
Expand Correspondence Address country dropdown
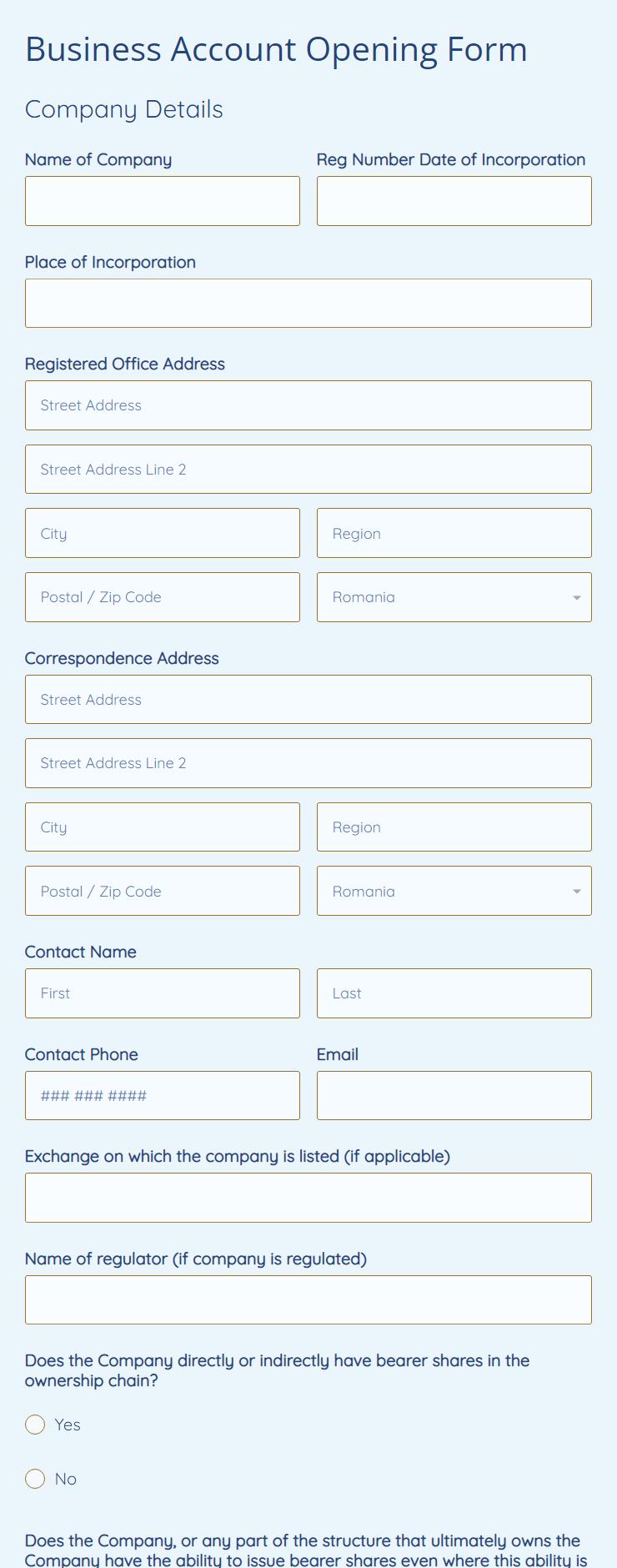454,892
